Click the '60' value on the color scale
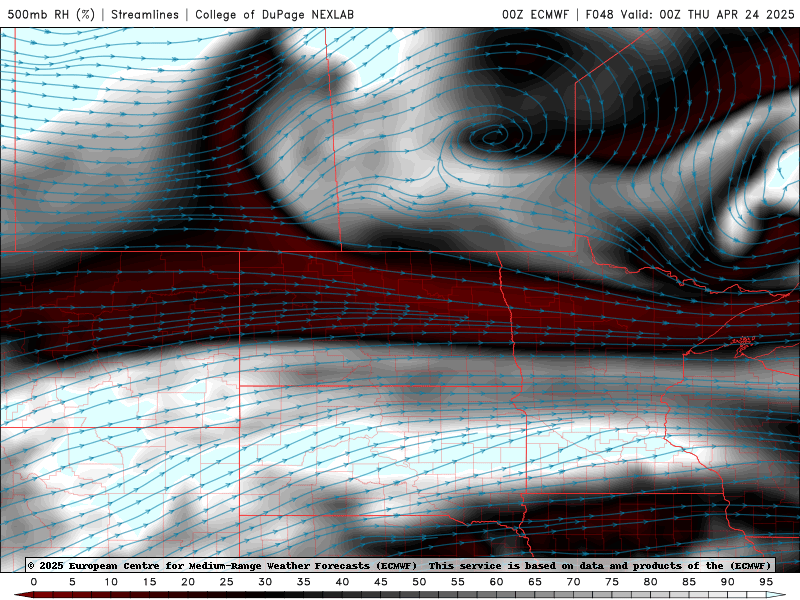This screenshot has height=600, width=800. coord(496,582)
